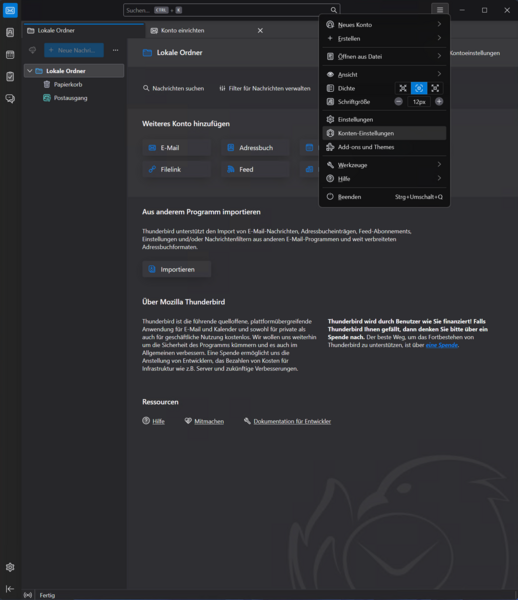Click Nachrichten suchen link
Viewport: 518px width, 600px height.
pos(173,88)
